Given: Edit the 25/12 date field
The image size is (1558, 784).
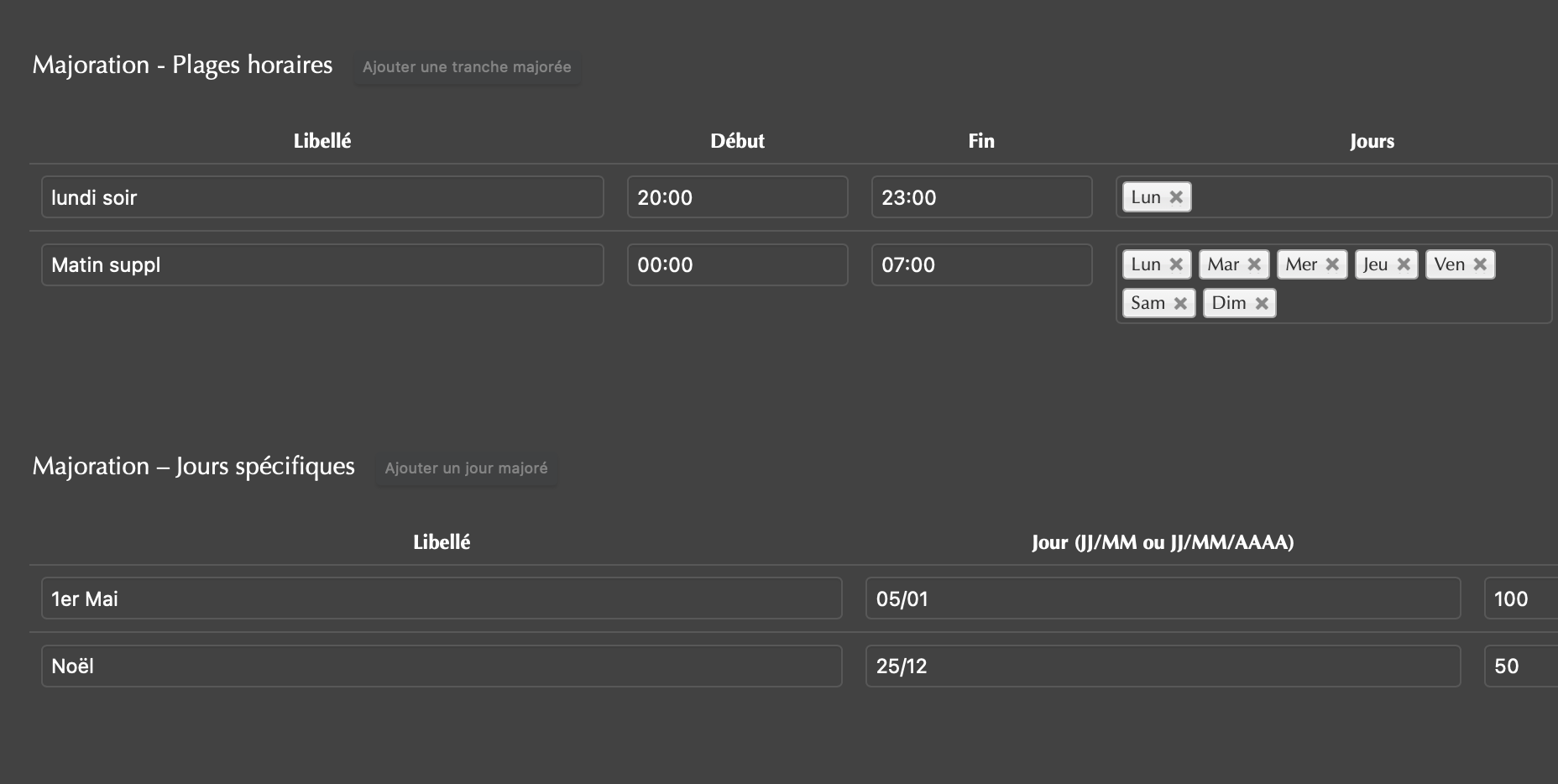Looking at the screenshot, I should 1163,666.
